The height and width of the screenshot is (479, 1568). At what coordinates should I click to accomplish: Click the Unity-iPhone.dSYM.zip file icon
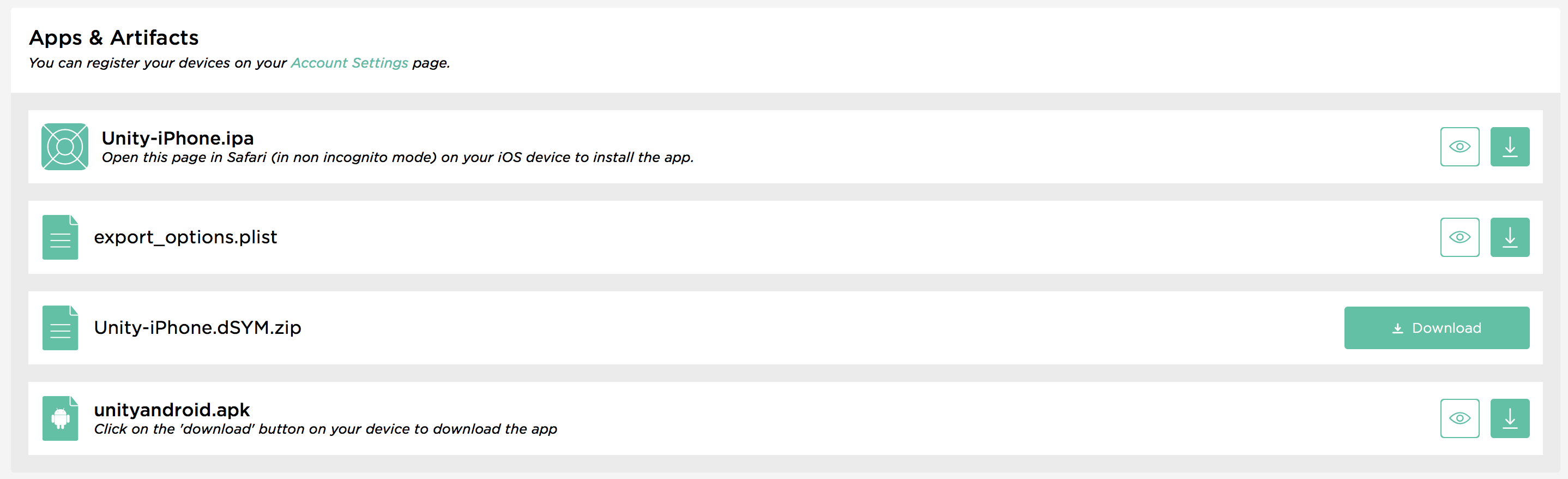(x=61, y=328)
